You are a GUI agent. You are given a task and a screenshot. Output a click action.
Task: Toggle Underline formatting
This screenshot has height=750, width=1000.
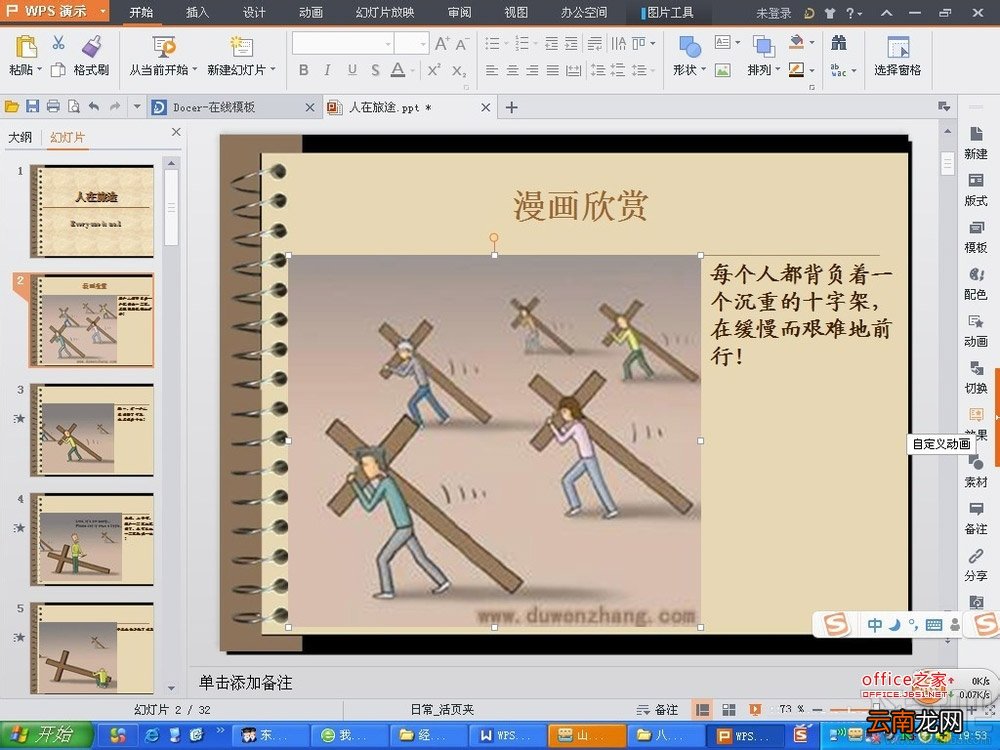352,70
